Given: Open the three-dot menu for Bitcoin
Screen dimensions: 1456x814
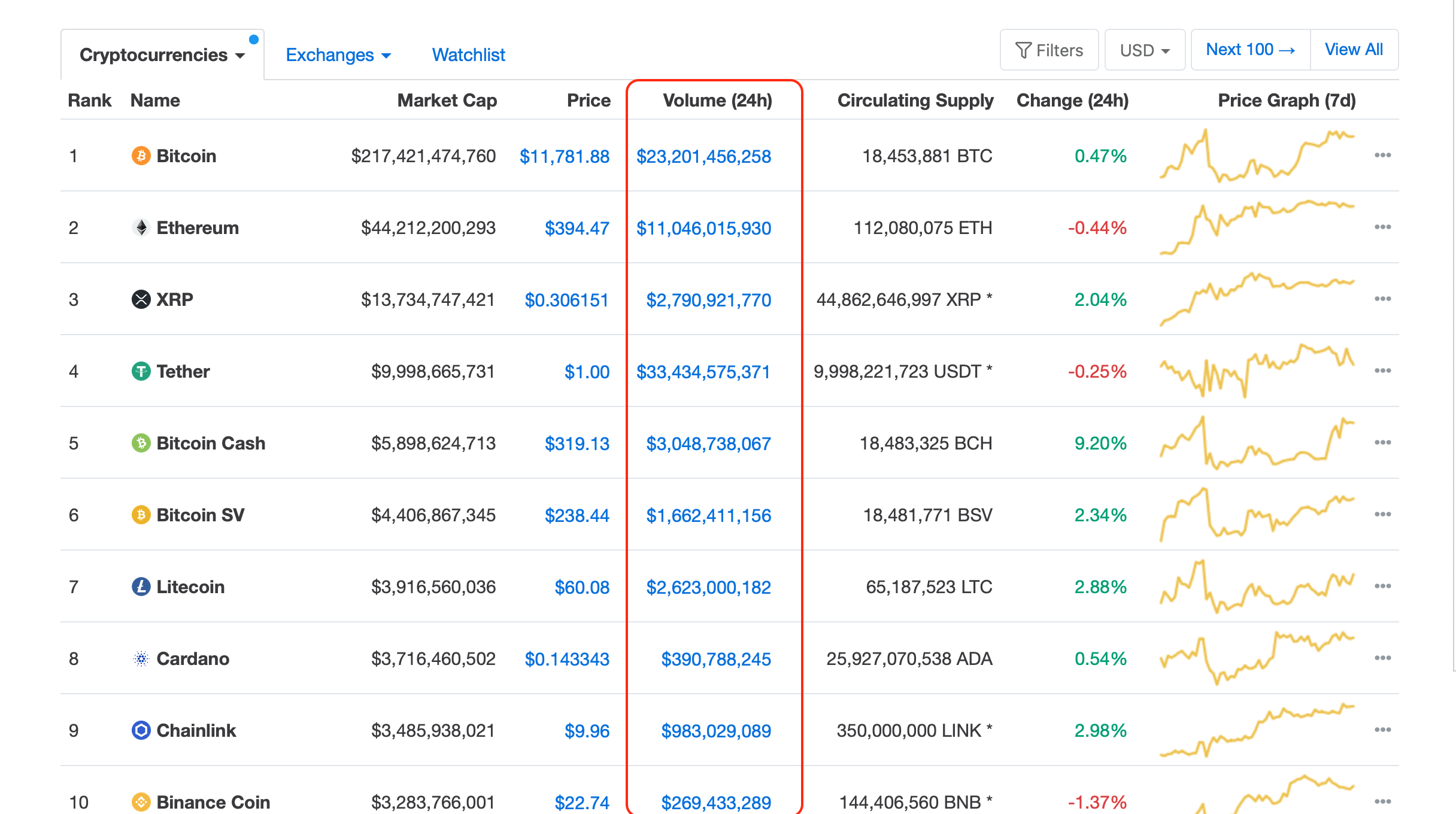Looking at the screenshot, I should coord(1383,155).
